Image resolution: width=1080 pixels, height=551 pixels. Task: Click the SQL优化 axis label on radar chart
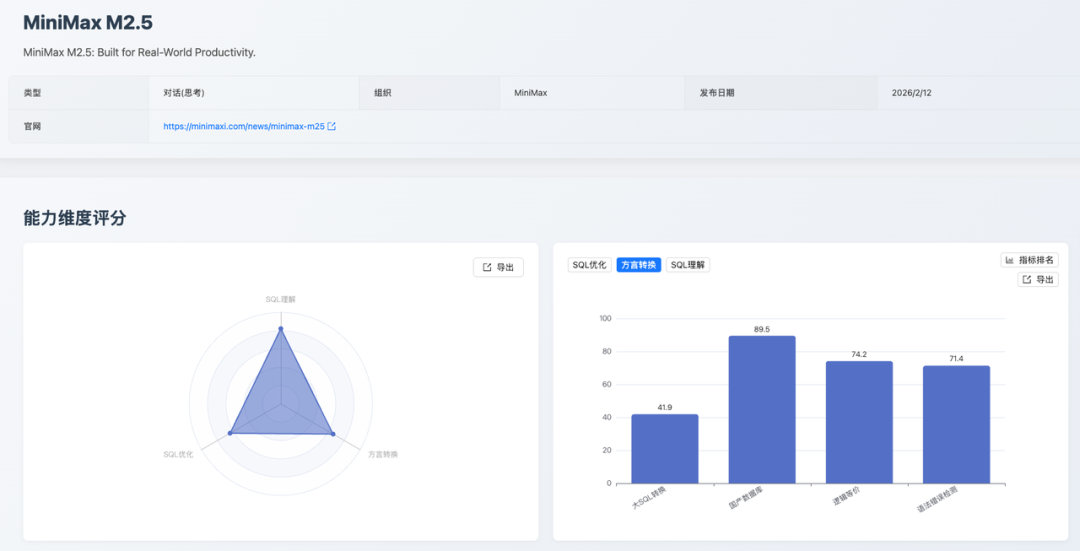pyautogui.click(x=178, y=454)
